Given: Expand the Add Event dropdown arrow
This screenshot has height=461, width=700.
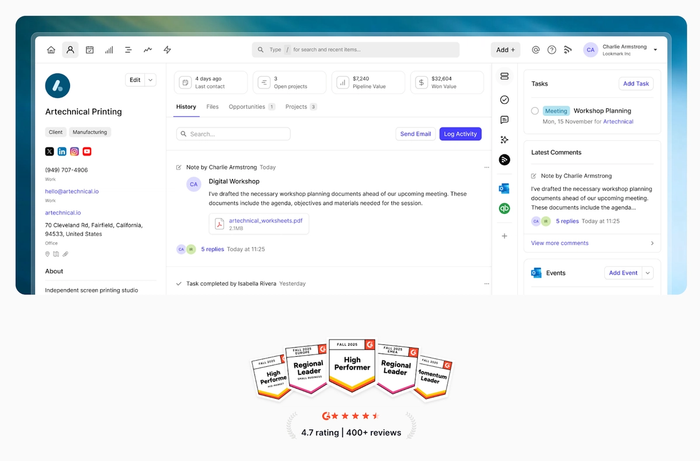Looking at the screenshot, I should (x=648, y=273).
